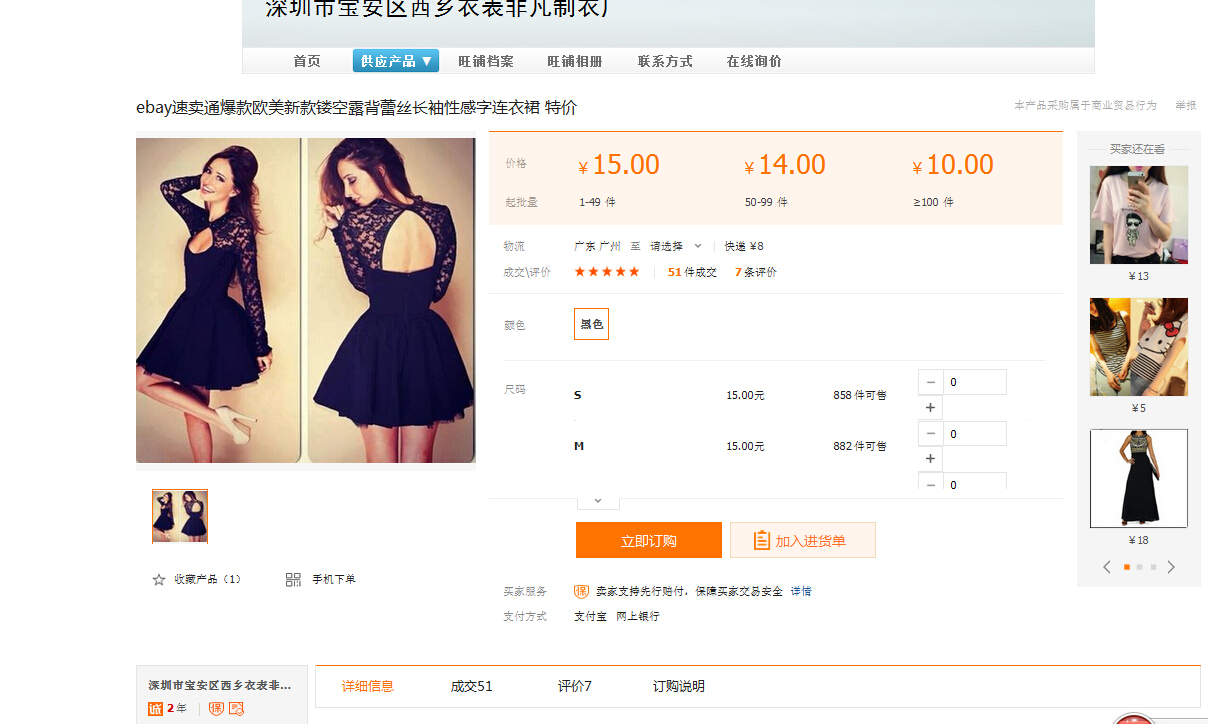Image resolution: width=1208 pixels, height=724 pixels.
Task: Click the plus icon for size S
Action: 930,408
